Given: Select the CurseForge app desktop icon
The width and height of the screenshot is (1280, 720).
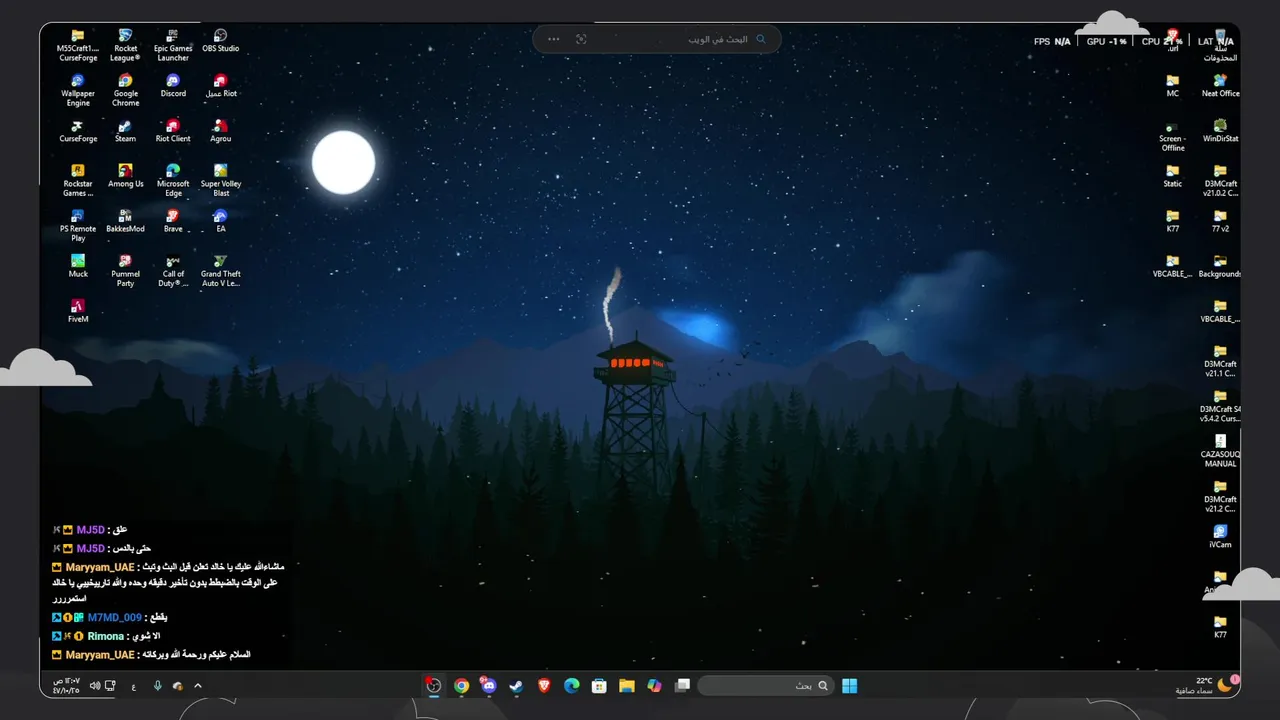Looking at the screenshot, I should [78, 131].
